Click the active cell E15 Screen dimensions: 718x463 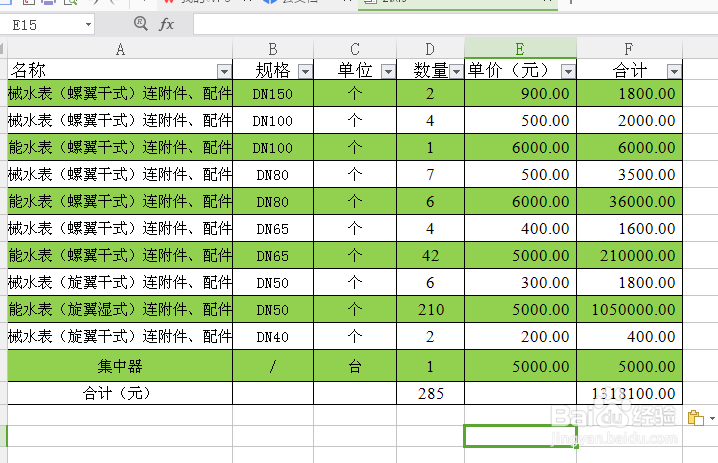point(520,436)
